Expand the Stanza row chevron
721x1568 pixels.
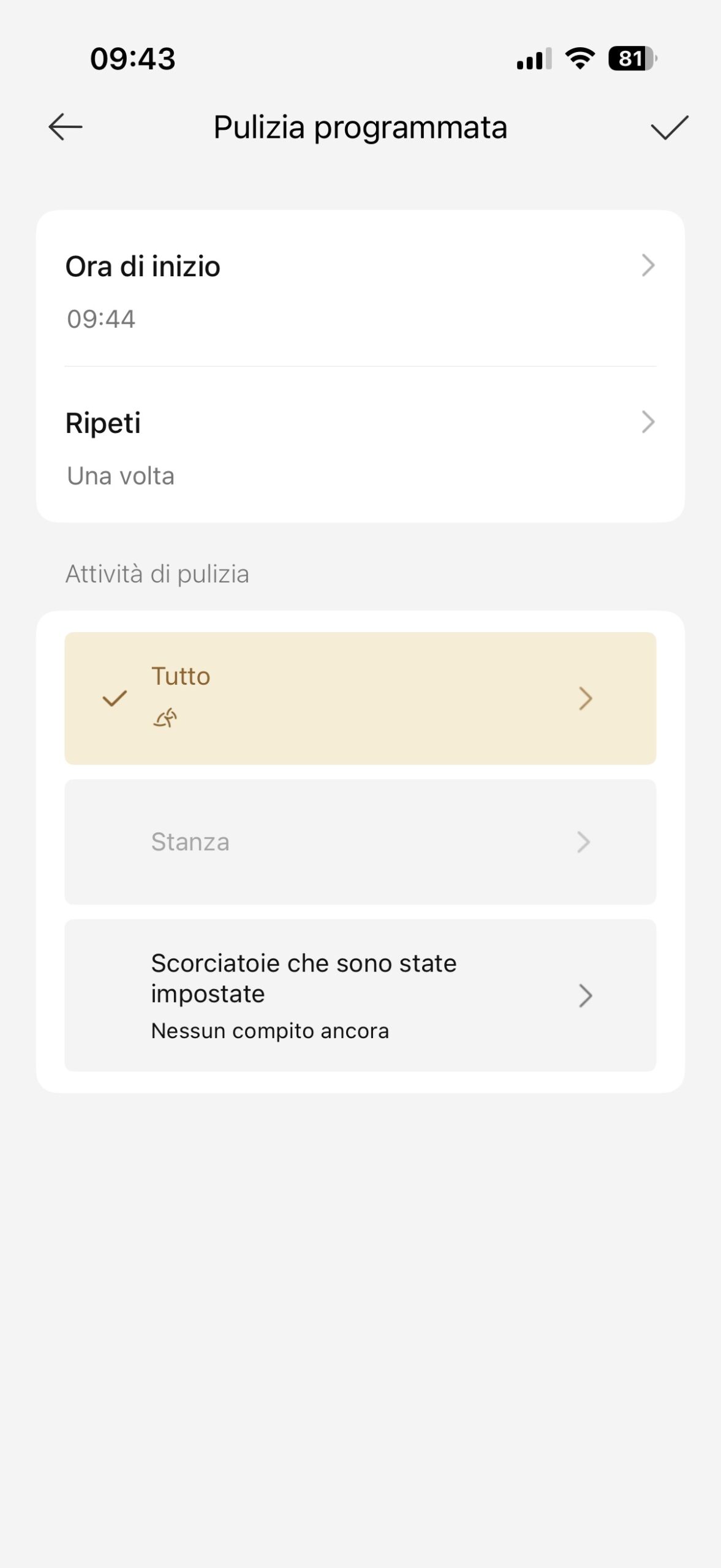click(x=584, y=842)
